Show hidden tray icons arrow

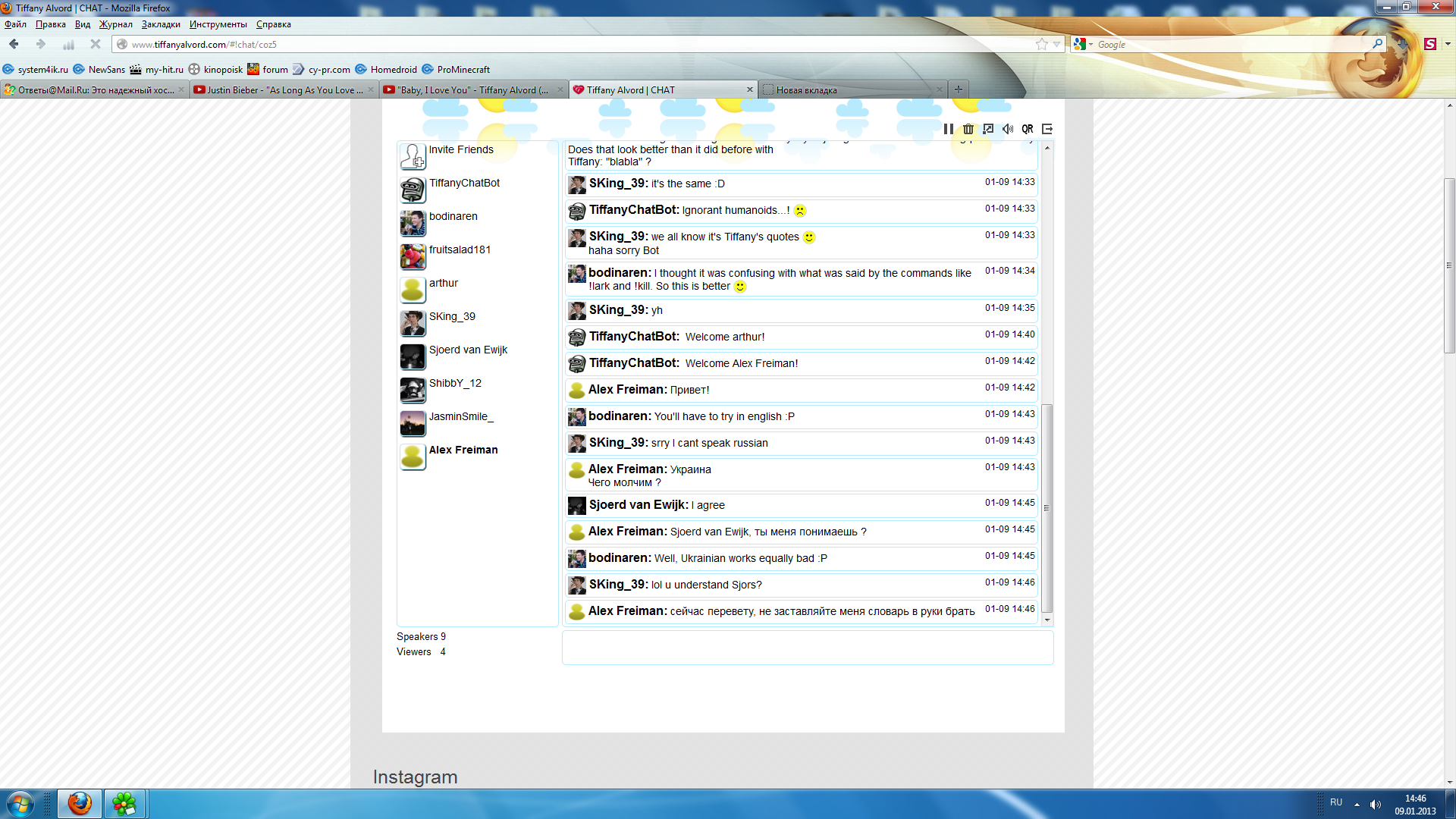coord(1357,804)
